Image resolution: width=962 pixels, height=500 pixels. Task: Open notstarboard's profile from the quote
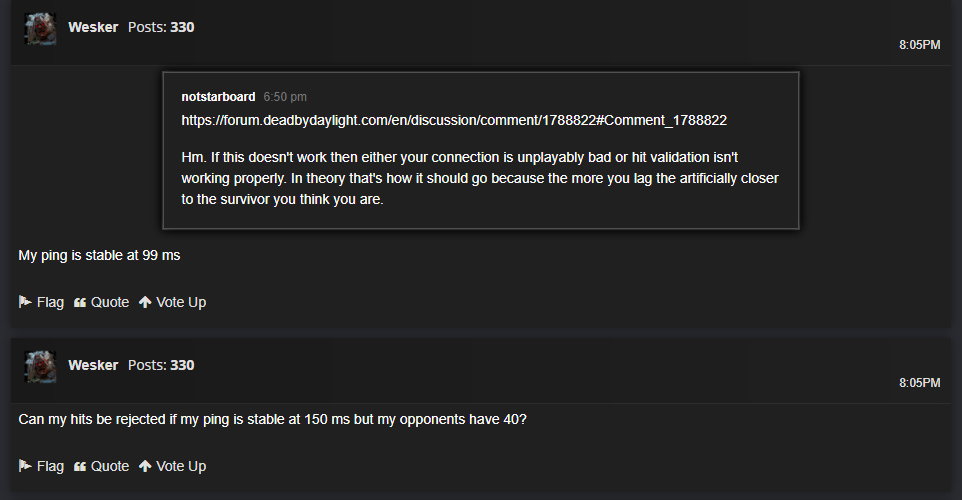tap(218, 97)
